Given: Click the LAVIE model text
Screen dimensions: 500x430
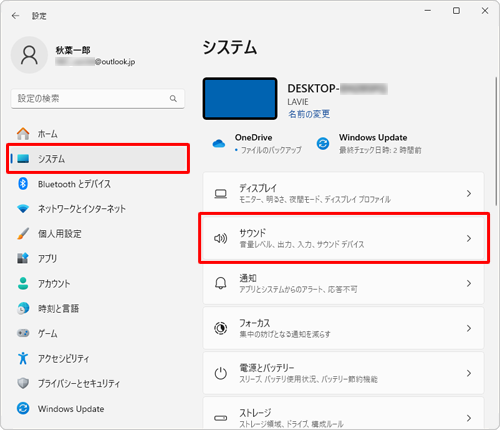Looking at the screenshot, I should [298, 102].
